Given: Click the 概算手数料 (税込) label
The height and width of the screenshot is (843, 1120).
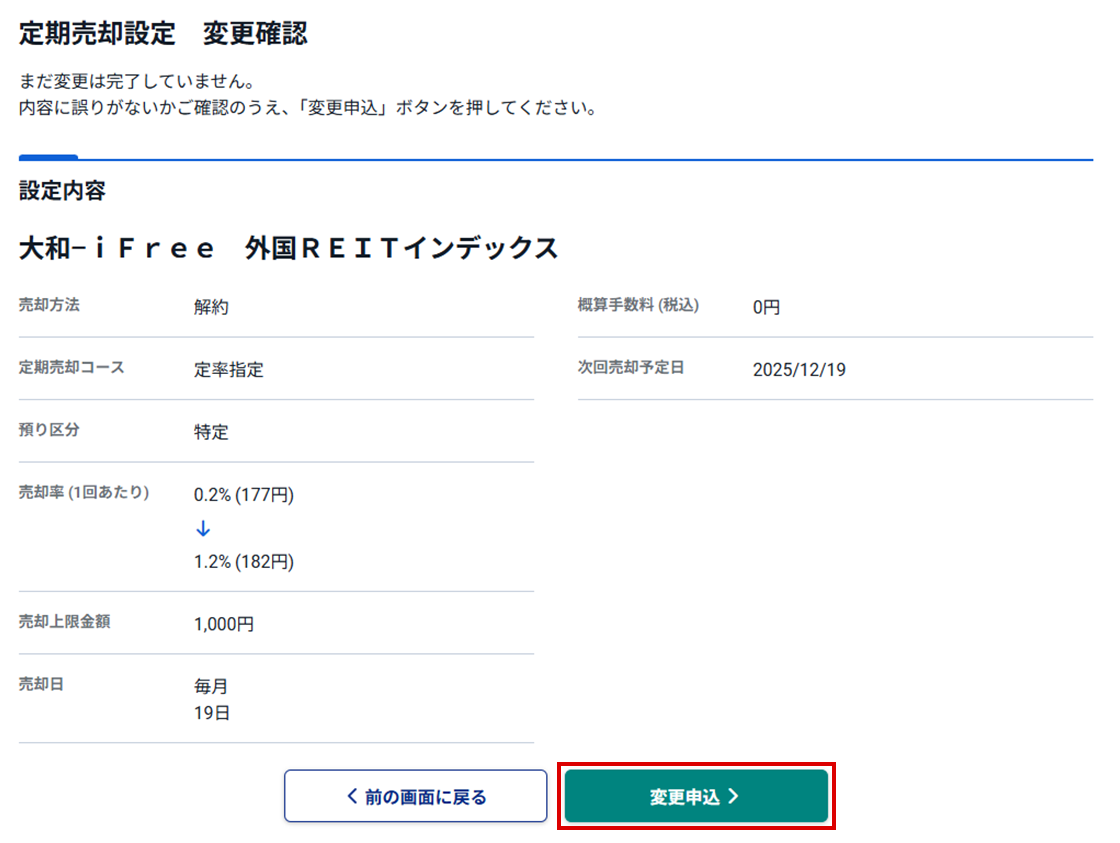Looking at the screenshot, I should 638,305.
